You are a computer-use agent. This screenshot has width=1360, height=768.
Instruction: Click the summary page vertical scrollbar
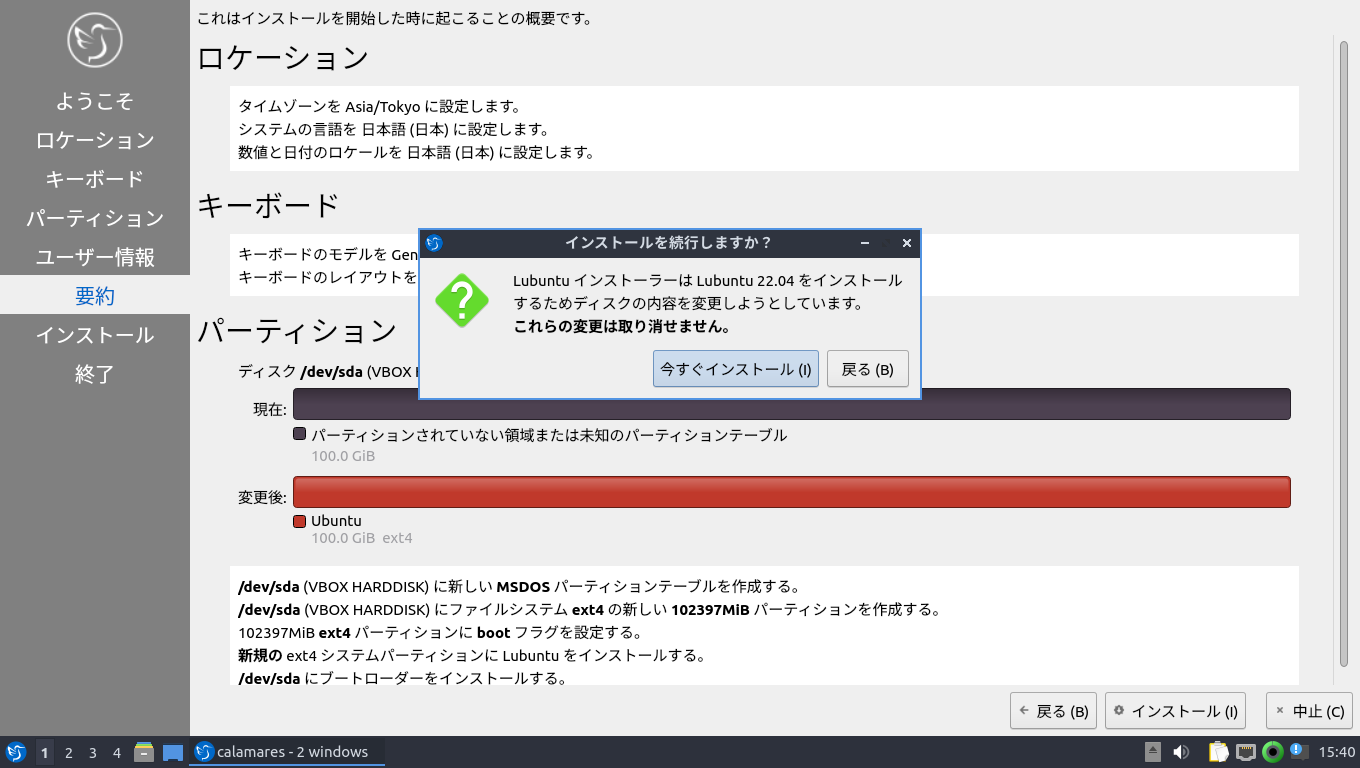pos(1344,355)
